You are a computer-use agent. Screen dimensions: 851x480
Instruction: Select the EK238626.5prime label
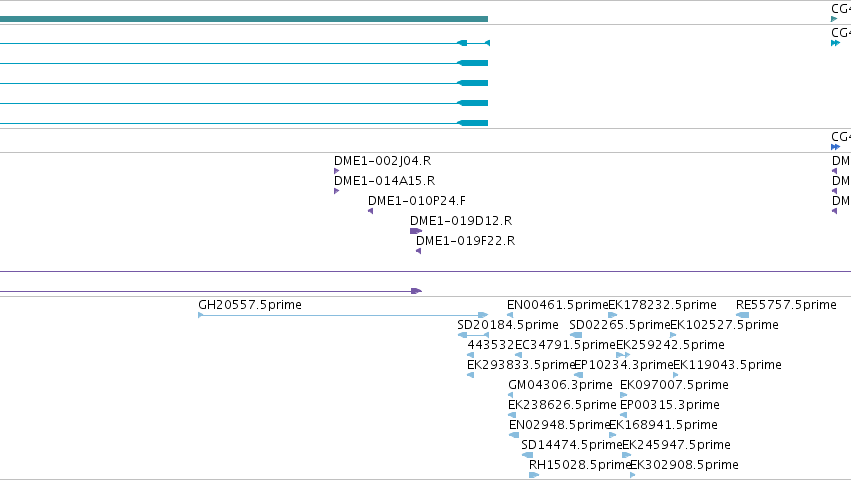pyautogui.click(x=562, y=406)
